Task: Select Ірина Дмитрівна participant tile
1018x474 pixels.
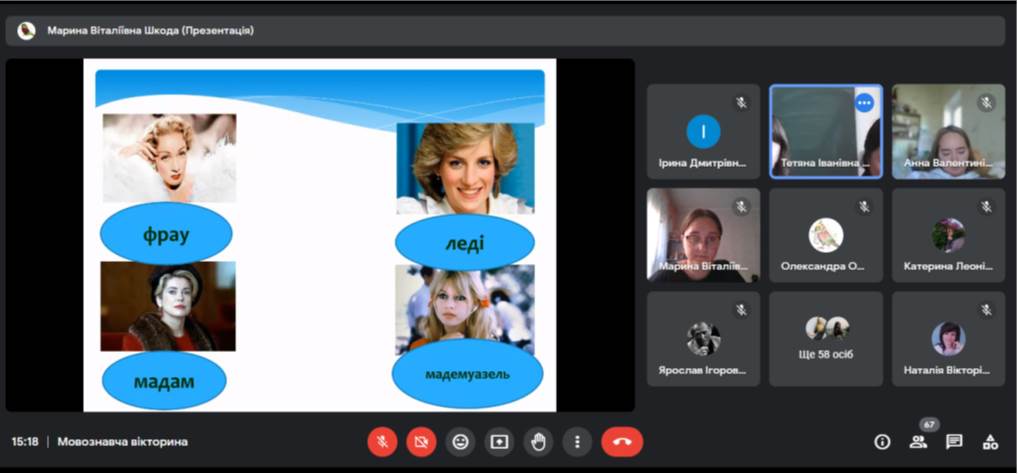Action: [x=703, y=131]
